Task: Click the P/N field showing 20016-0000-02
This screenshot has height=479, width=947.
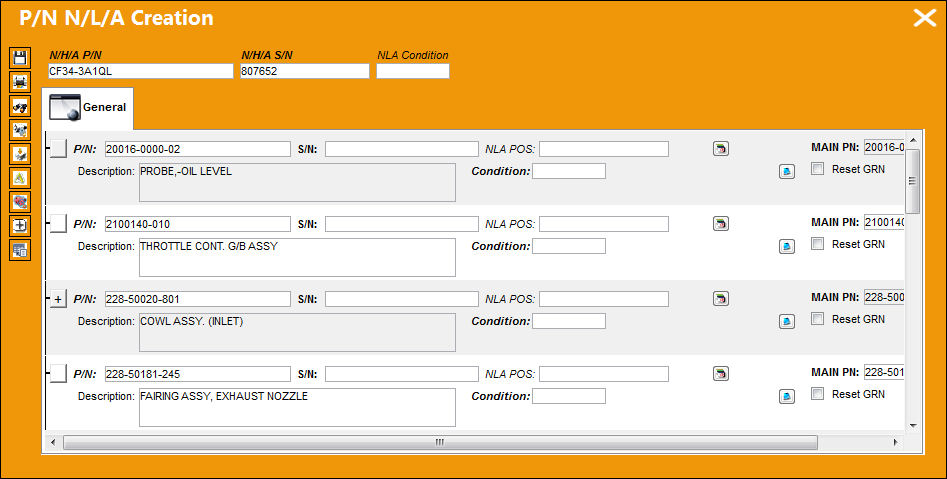Action: tap(197, 149)
